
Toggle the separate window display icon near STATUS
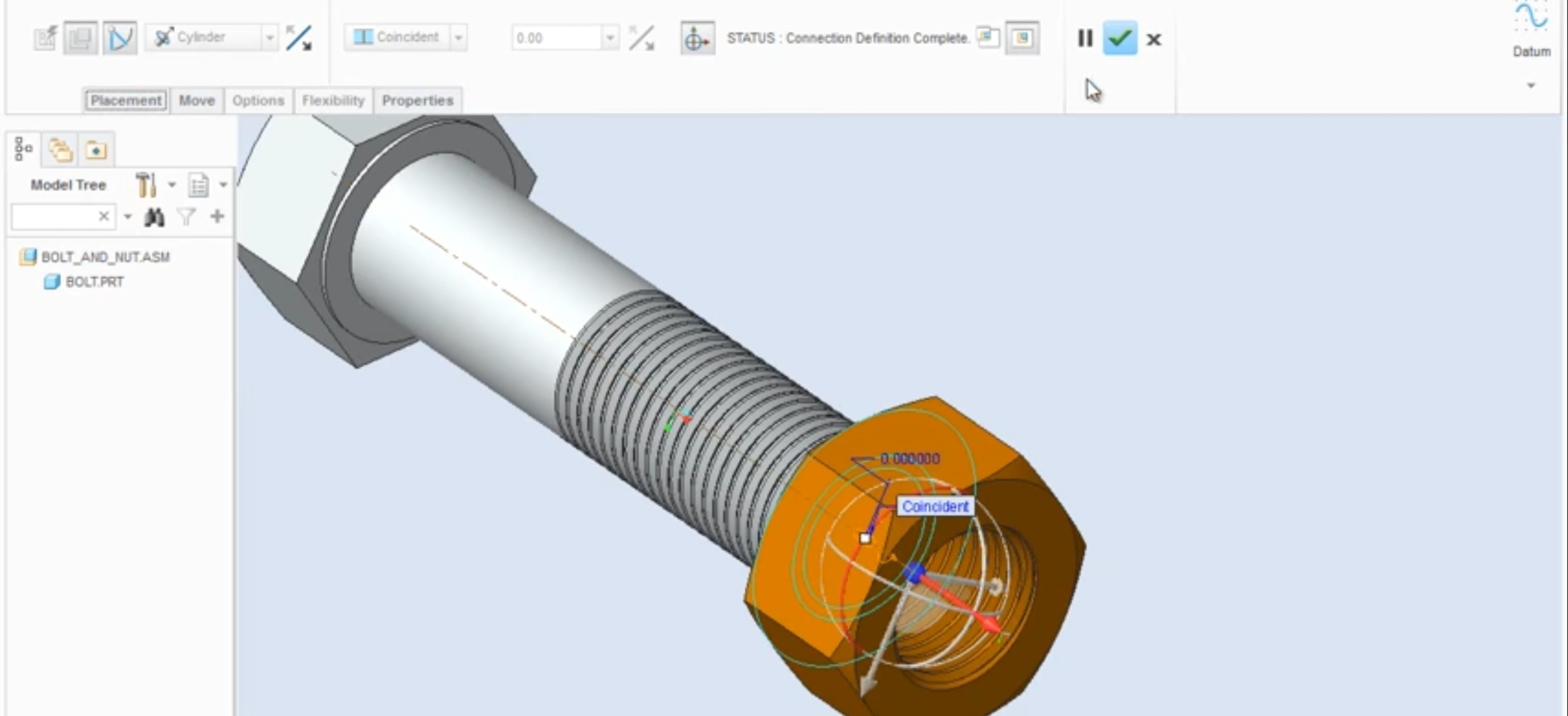[987, 38]
